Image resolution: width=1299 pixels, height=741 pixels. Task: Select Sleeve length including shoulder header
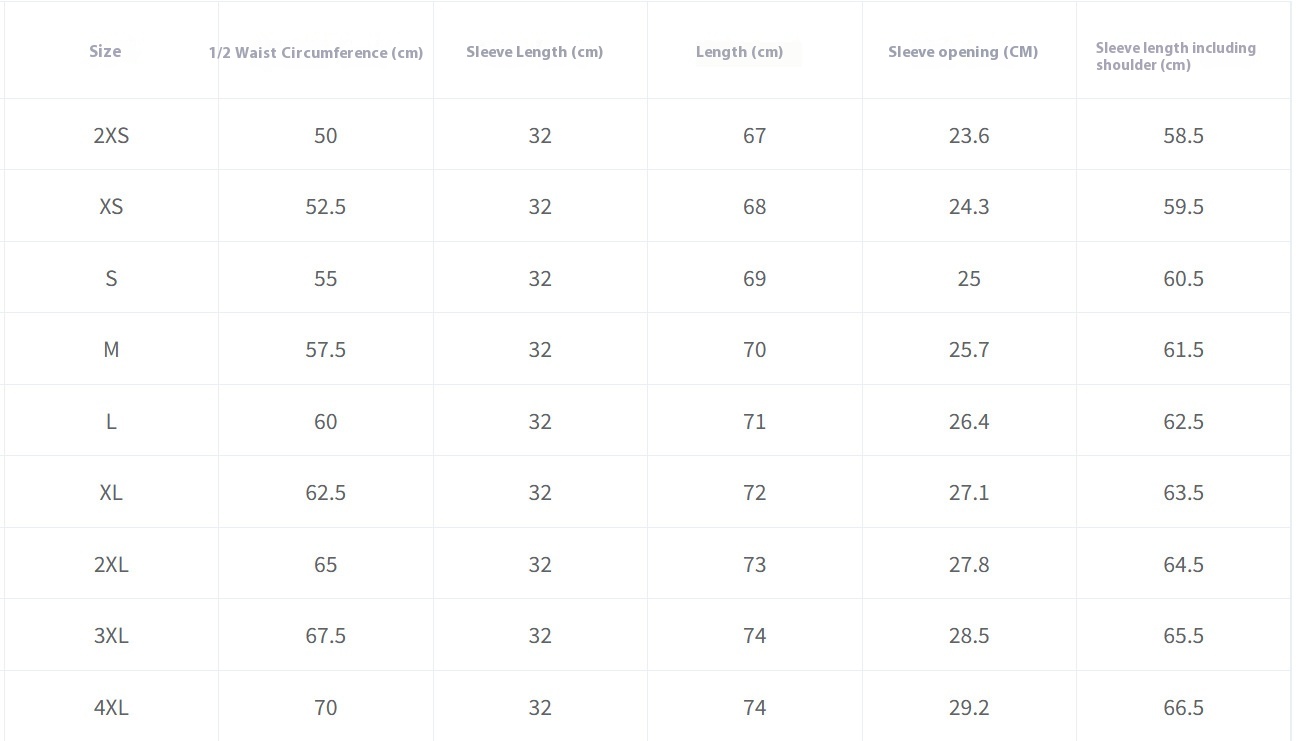[x=1175, y=56]
